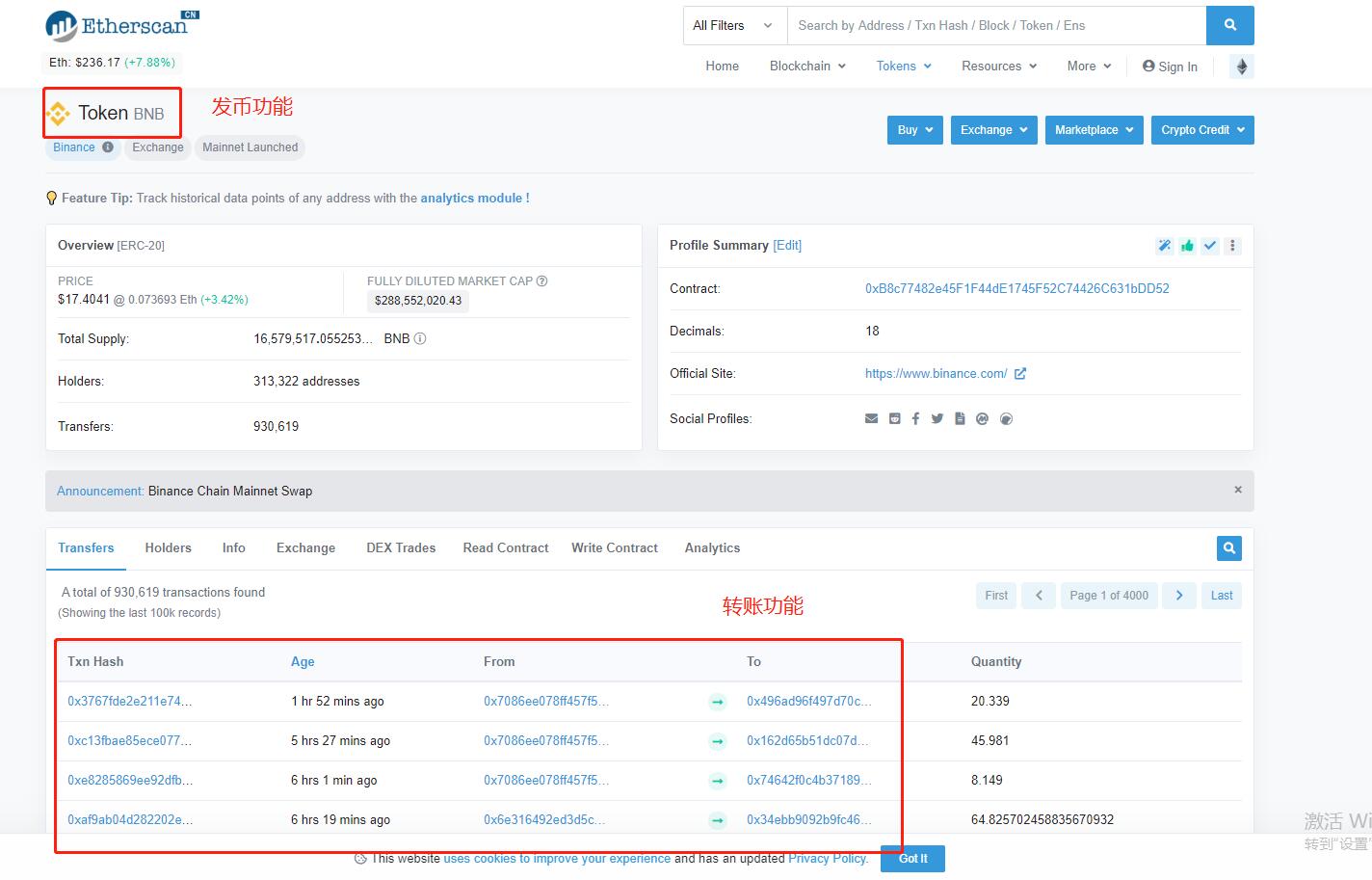
Task: Open the Privacy Policy link
Action: click(x=828, y=859)
